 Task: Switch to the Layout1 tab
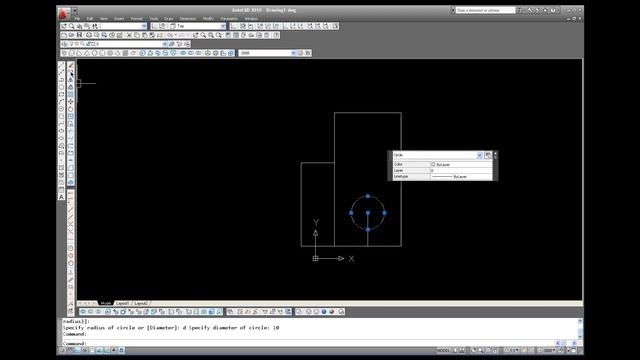pyautogui.click(x=122, y=303)
